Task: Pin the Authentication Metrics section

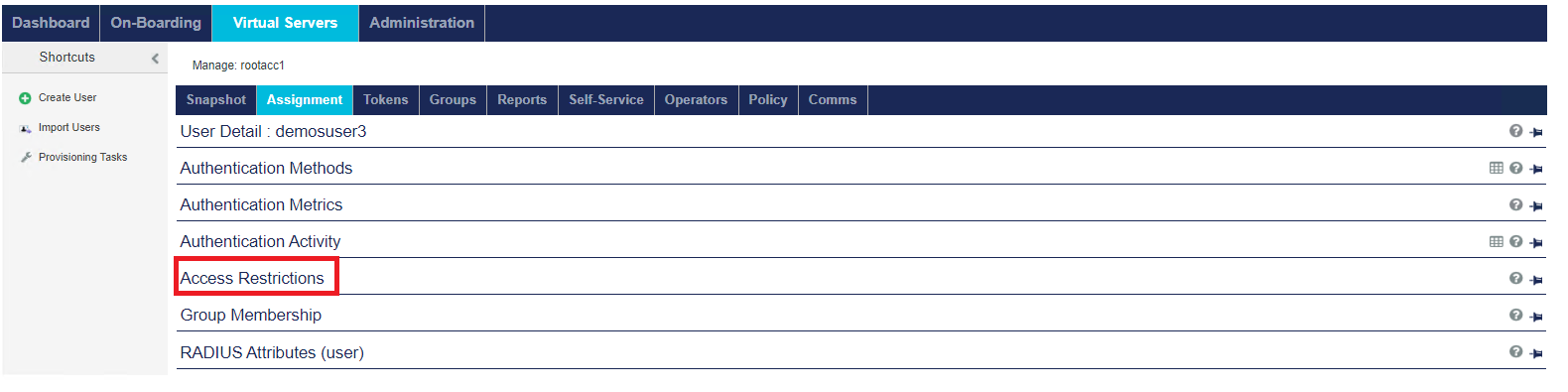Action: 1536,205
